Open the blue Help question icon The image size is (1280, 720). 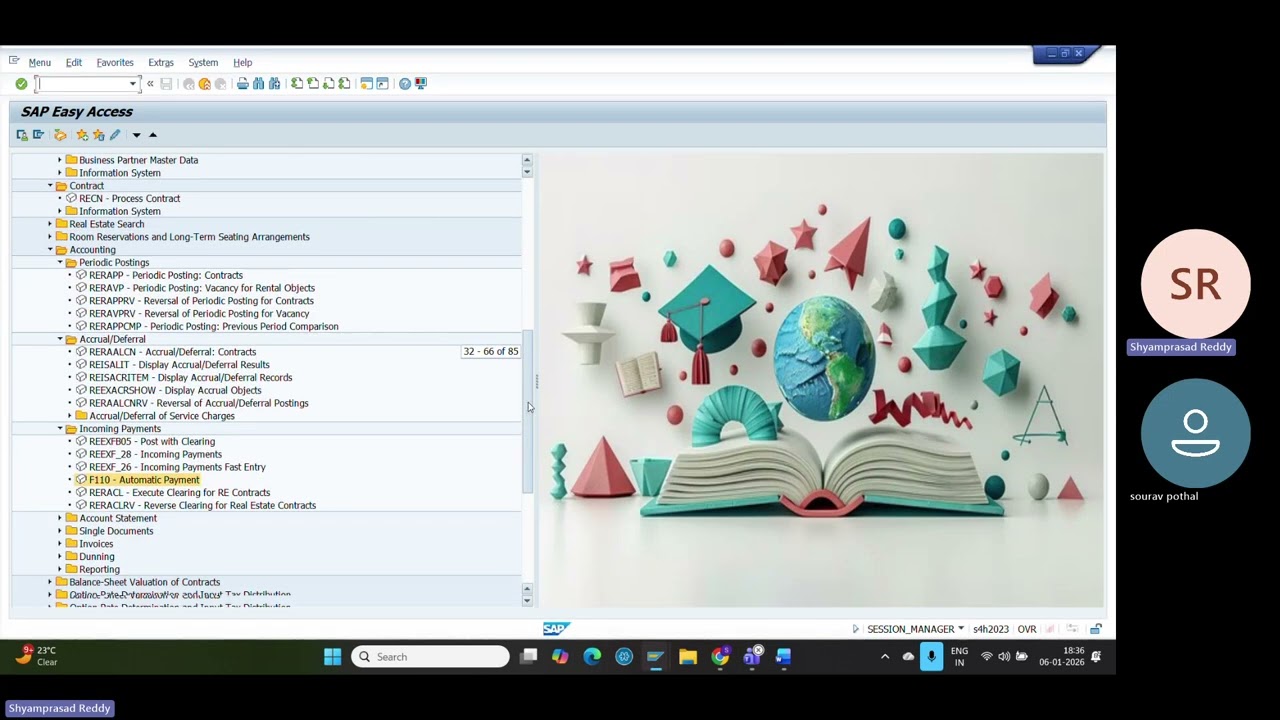tap(405, 84)
